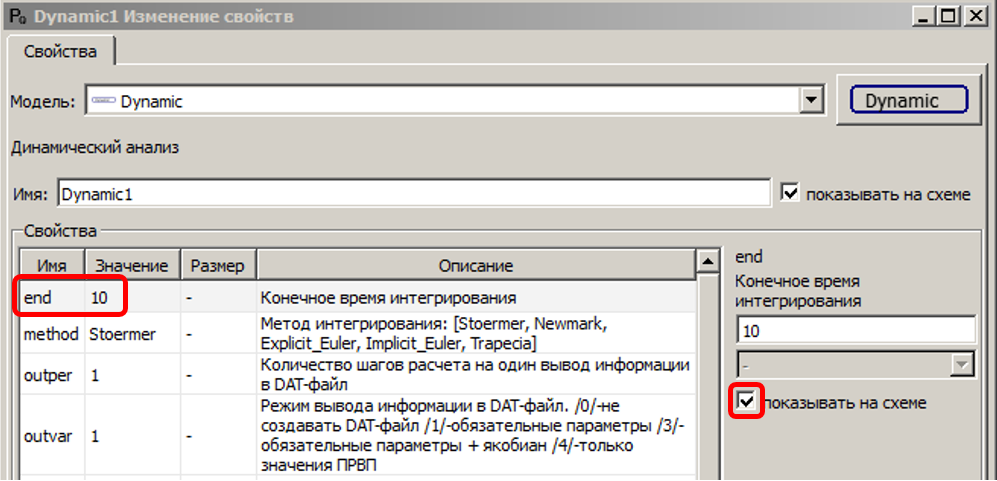Screen dimensions: 997x481
Task: Click the Описание column header
Action: tap(475, 265)
